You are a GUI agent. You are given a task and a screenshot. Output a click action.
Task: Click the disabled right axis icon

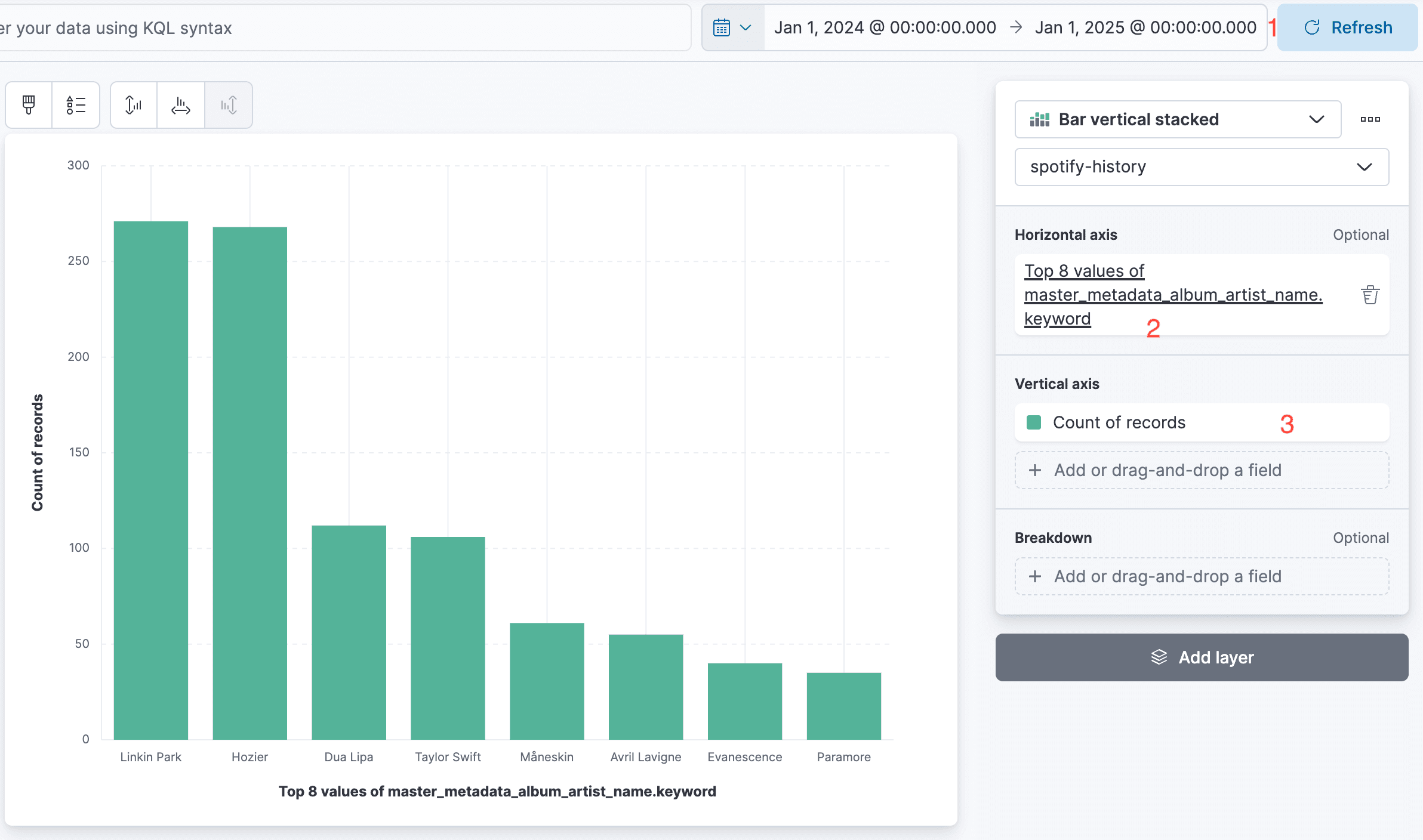click(x=229, y=105)
